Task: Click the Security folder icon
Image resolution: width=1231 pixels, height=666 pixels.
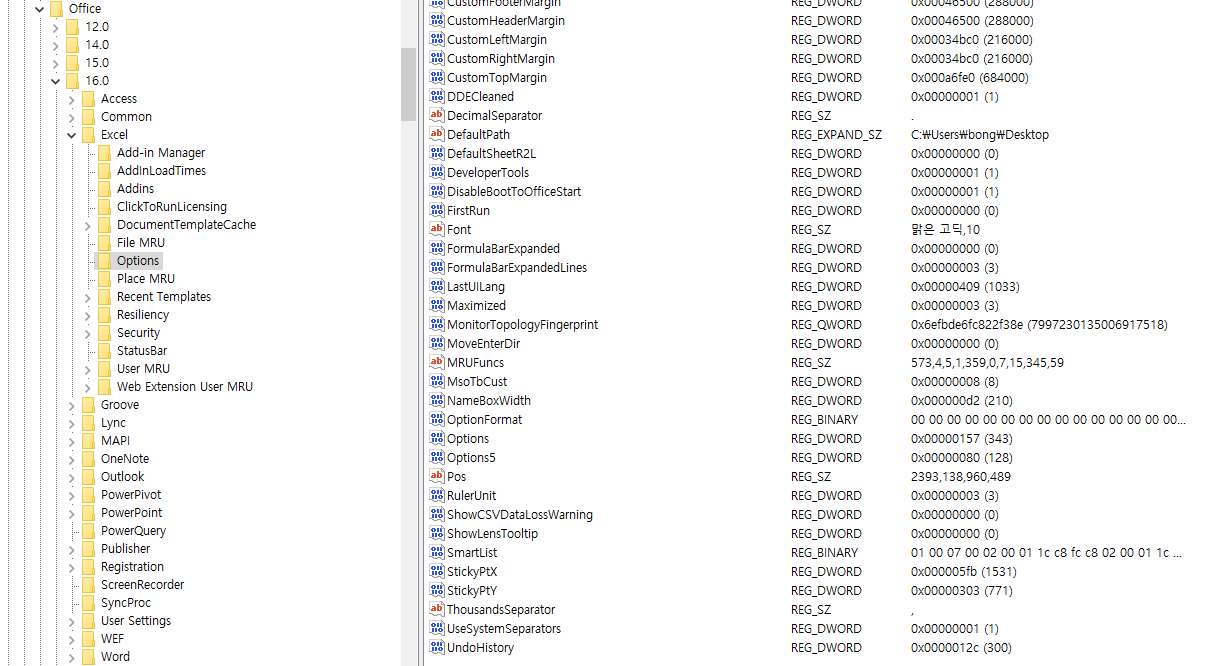Action: [x=104, y=333]
